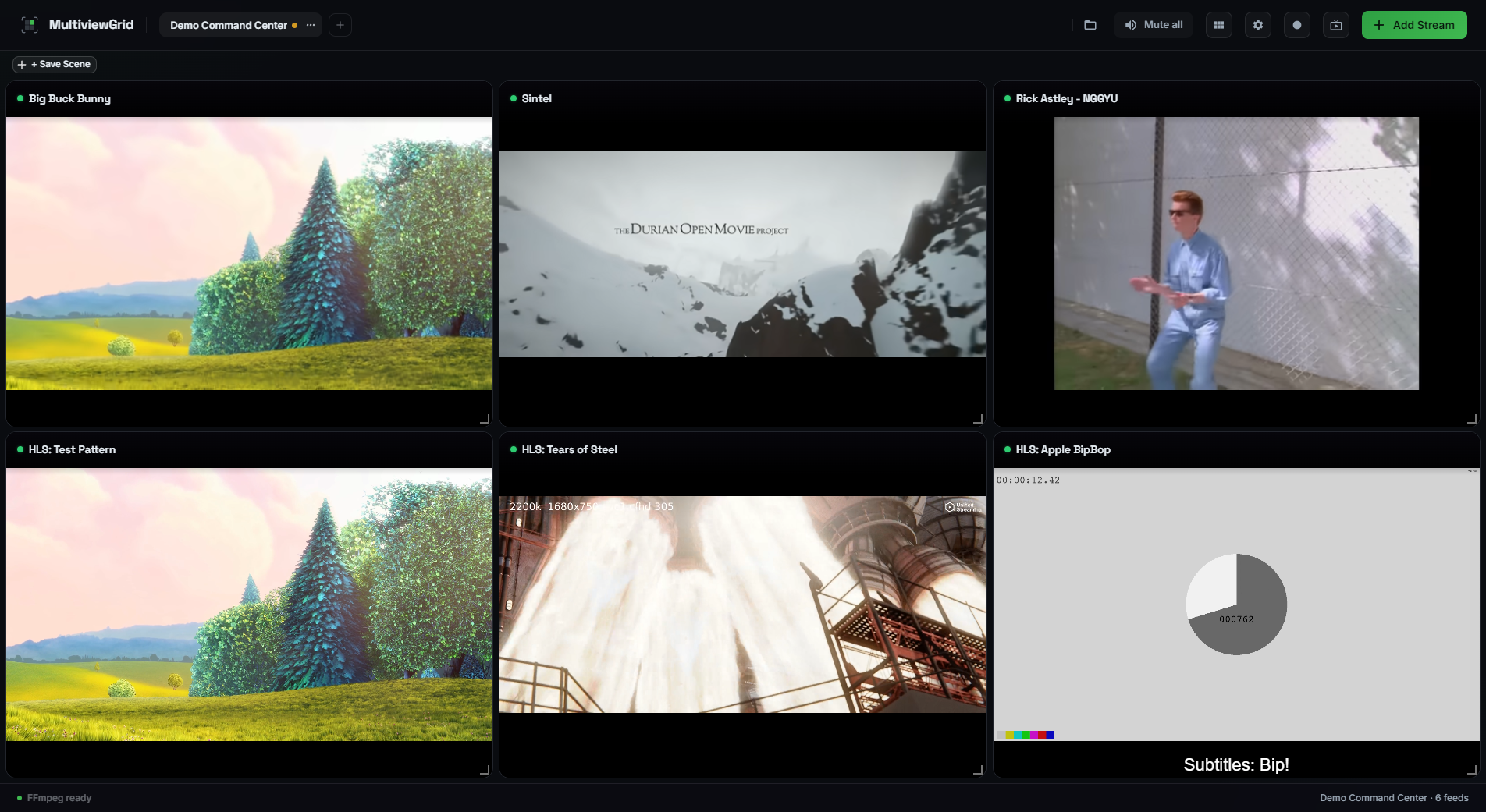The image size is (1486, 812).
Task: Click the Rick Astley - NGGYU title
Action: click(x=1067, y=98)
